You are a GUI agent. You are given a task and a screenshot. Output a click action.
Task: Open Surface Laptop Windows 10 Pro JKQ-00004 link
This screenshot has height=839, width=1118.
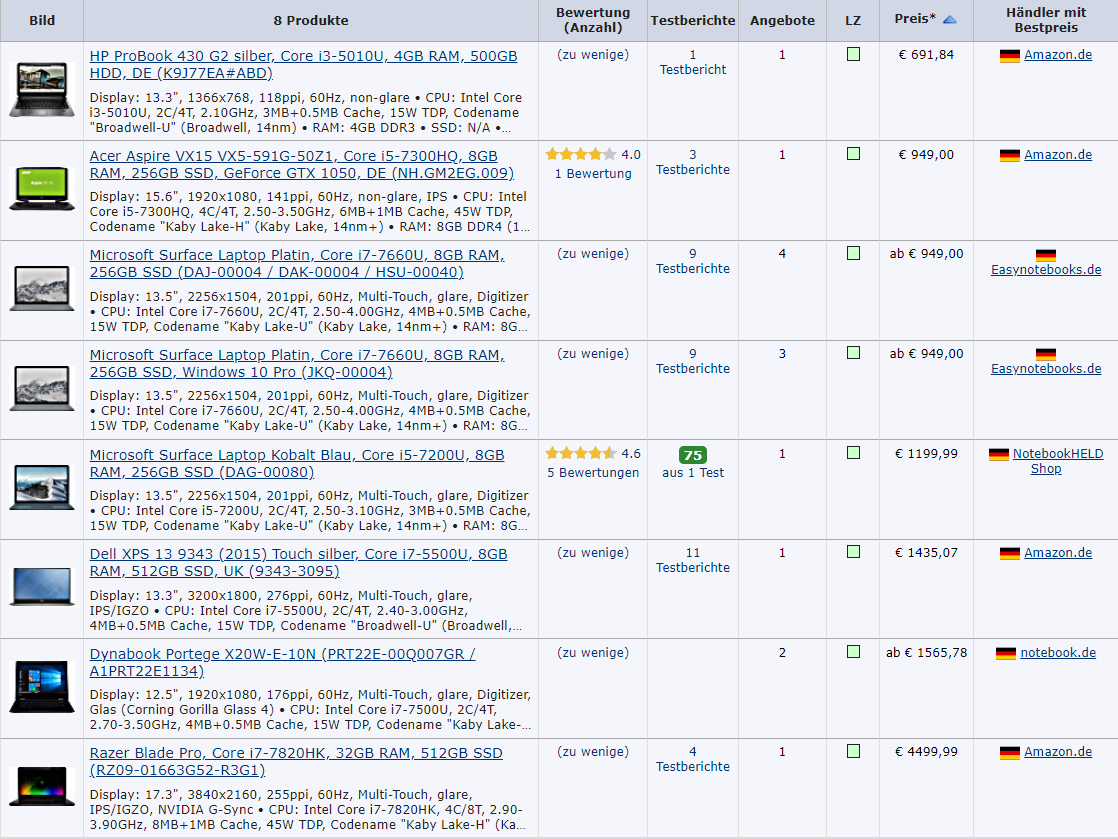pyautogui.click(x=297, y=363)
